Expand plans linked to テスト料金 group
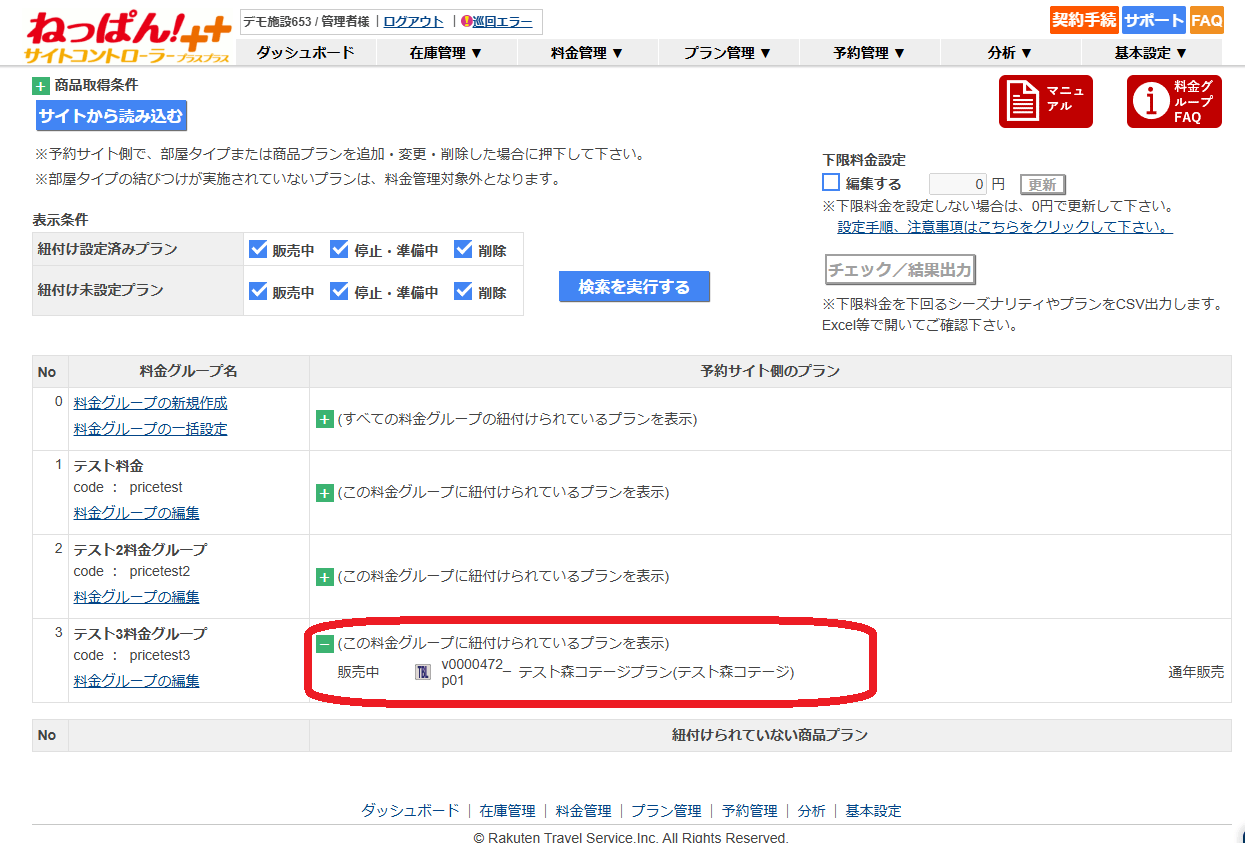The height and width of the screenshot is (843, 1245). 324,493
